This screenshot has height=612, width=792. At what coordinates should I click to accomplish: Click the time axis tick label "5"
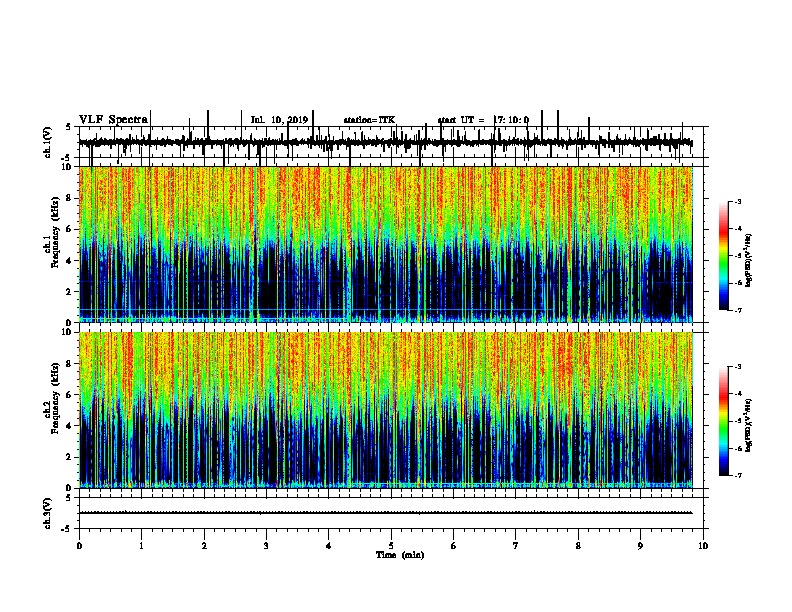point(391,546)
